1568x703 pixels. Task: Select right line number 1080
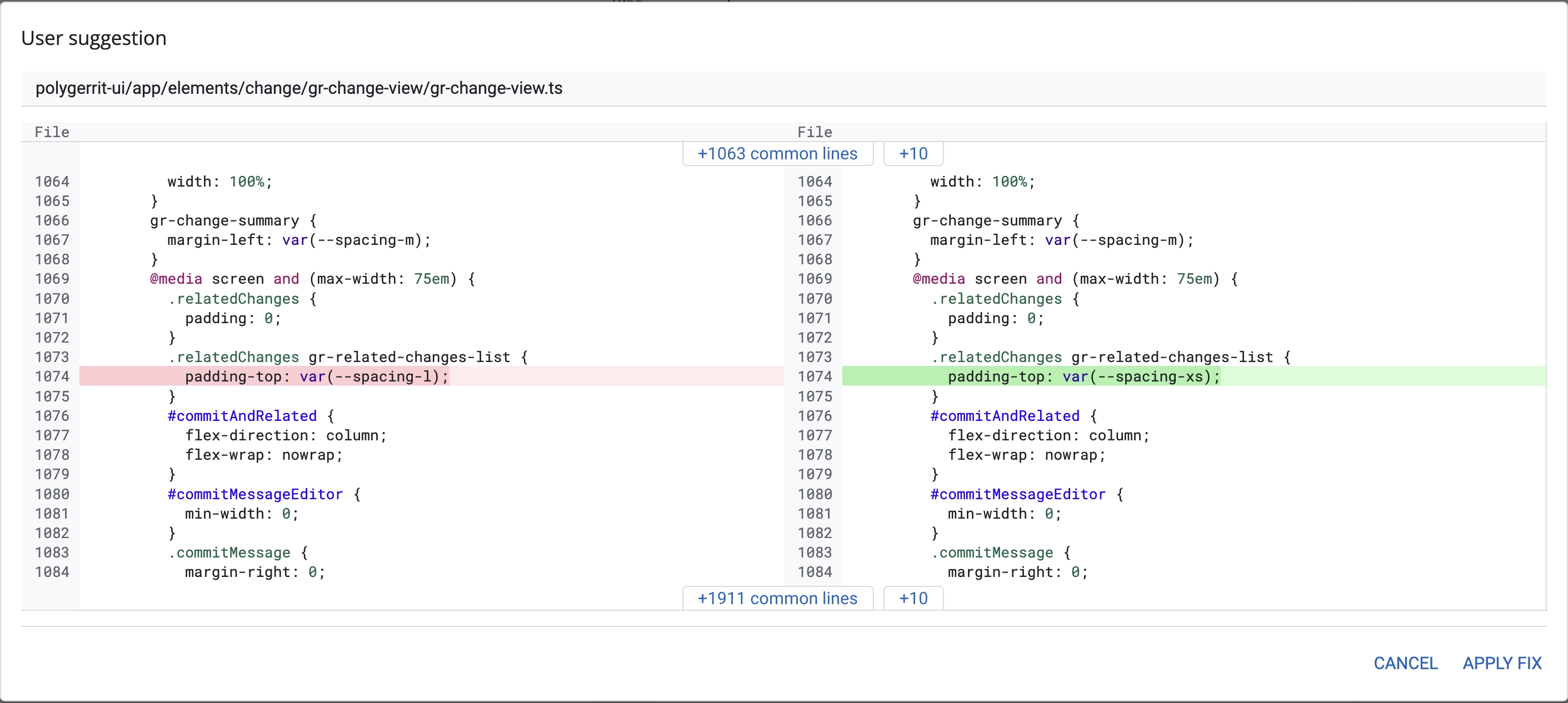coord(815,494)
